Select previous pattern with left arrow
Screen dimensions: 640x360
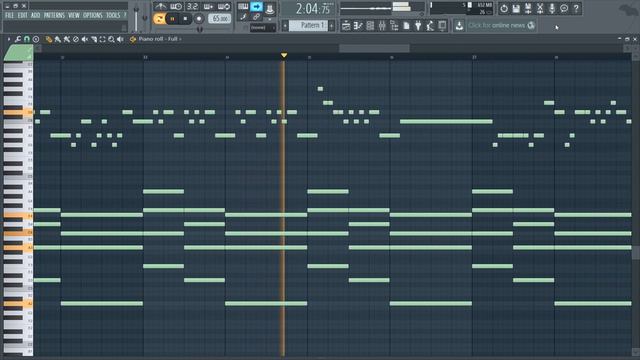point(285,26)
